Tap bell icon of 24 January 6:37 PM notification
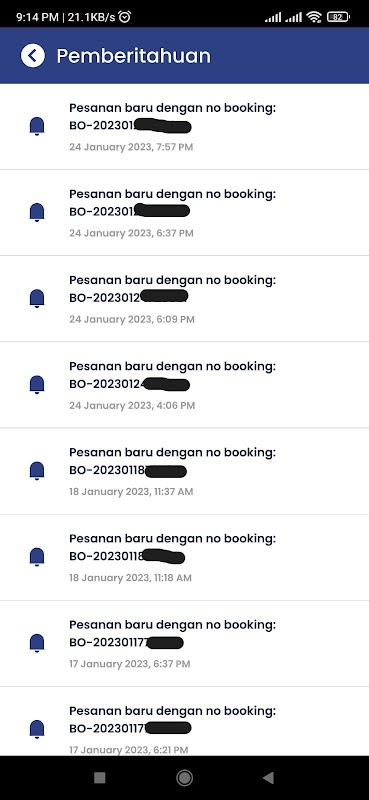 [37, 212]
